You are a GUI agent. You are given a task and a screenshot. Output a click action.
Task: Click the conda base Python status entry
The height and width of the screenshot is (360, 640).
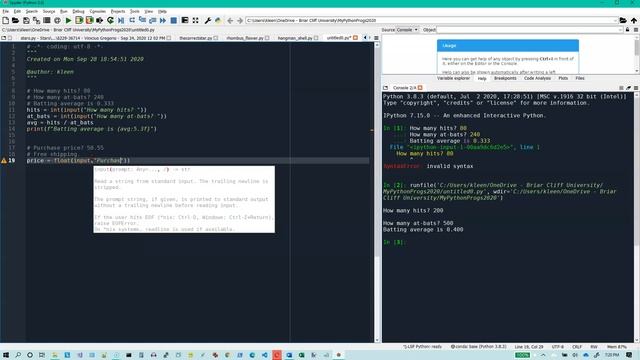pos(478,347)
